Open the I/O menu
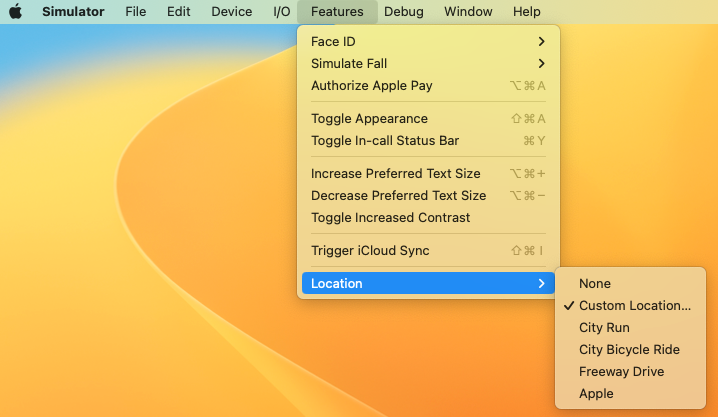 pyautogui.click(x=282, y=11)
